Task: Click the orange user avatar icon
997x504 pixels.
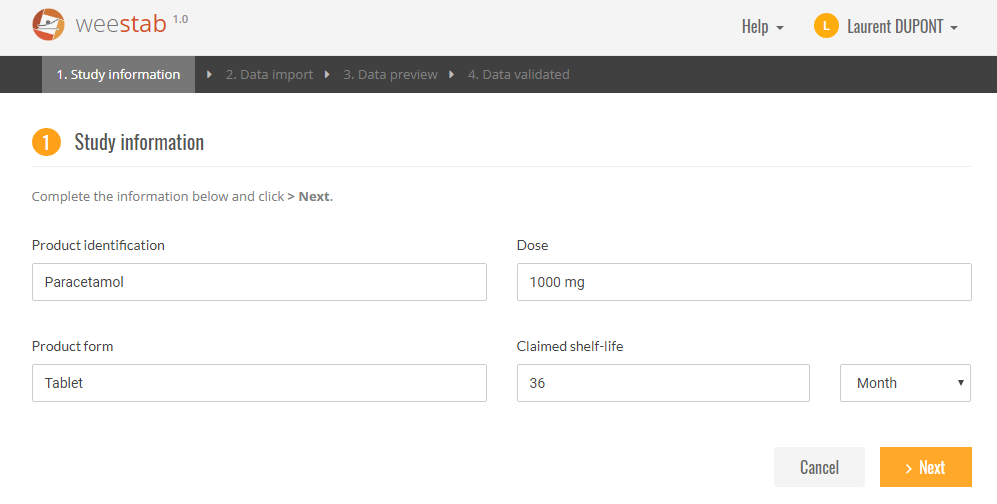Action: (x=826, y=26)
